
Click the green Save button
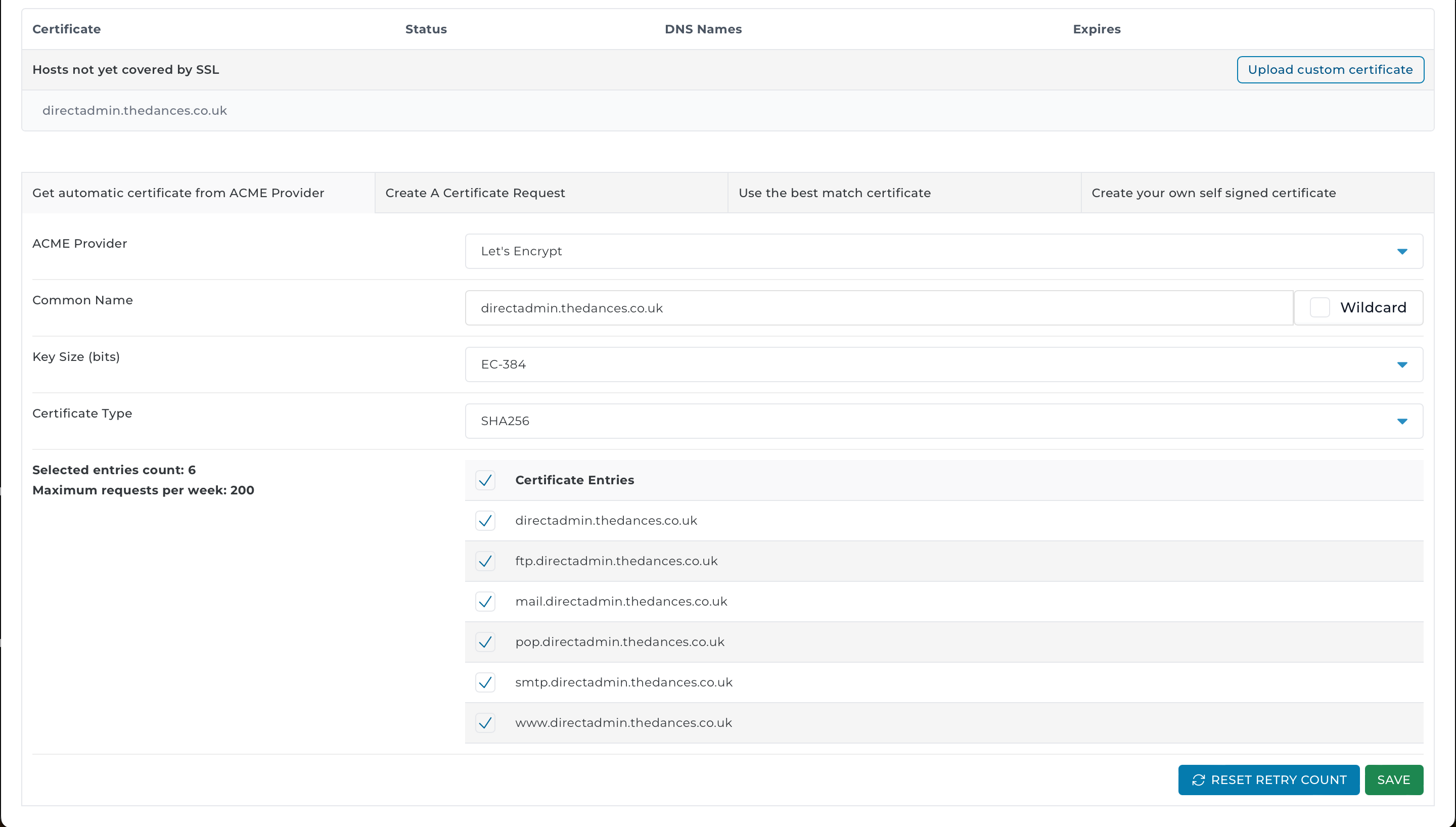point(1393,780)
